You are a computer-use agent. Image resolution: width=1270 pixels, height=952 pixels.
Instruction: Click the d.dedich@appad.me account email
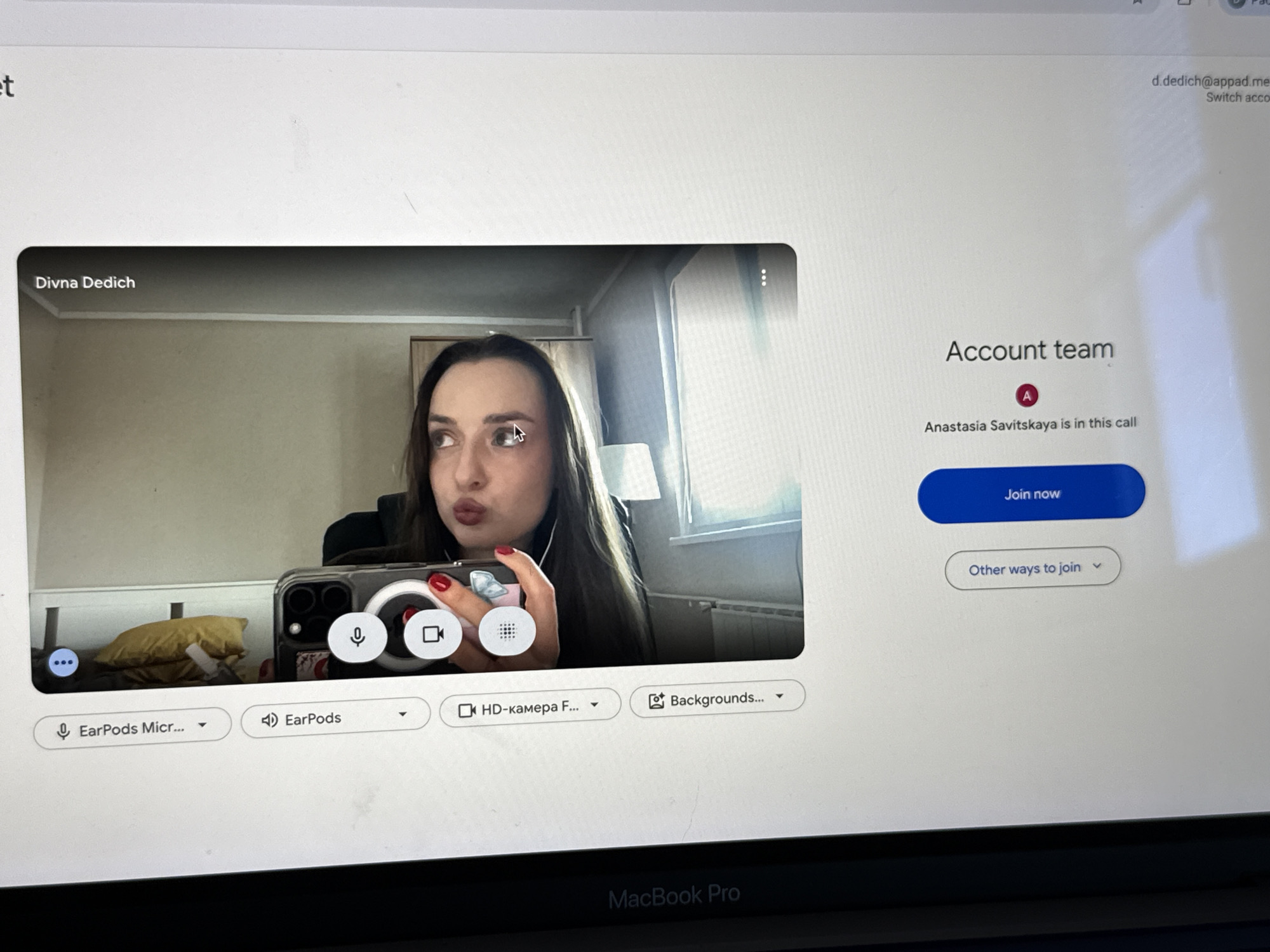coord(1210,81)
